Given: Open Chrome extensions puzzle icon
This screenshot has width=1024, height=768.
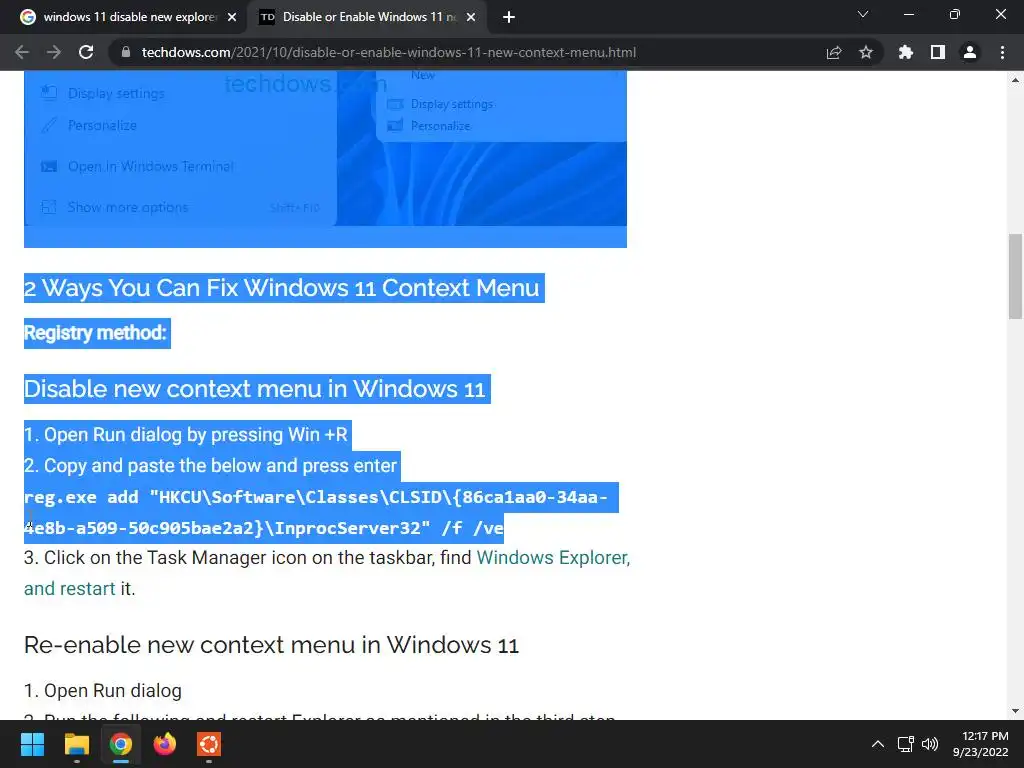Looking at the screenshot, I should (x=906, y=52).
